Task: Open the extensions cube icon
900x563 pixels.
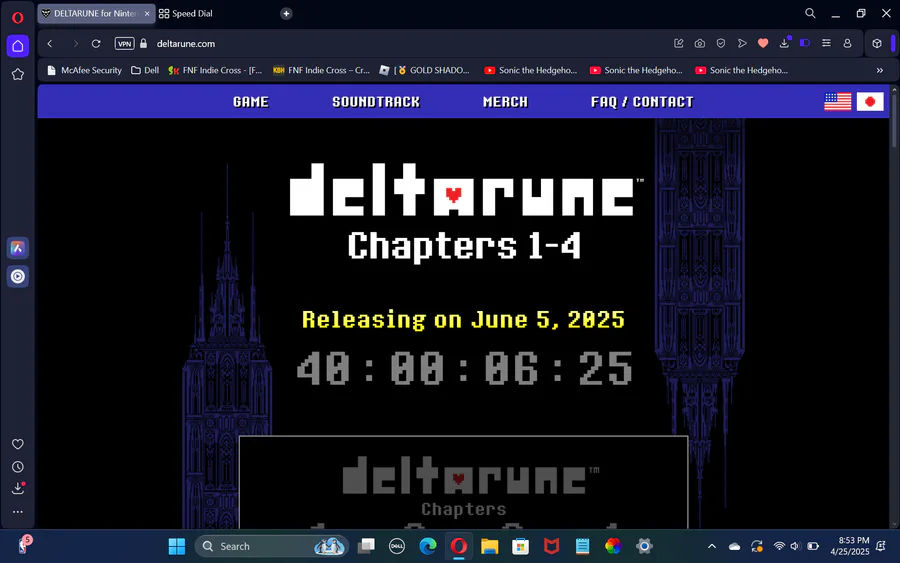Action: point(877,44)
